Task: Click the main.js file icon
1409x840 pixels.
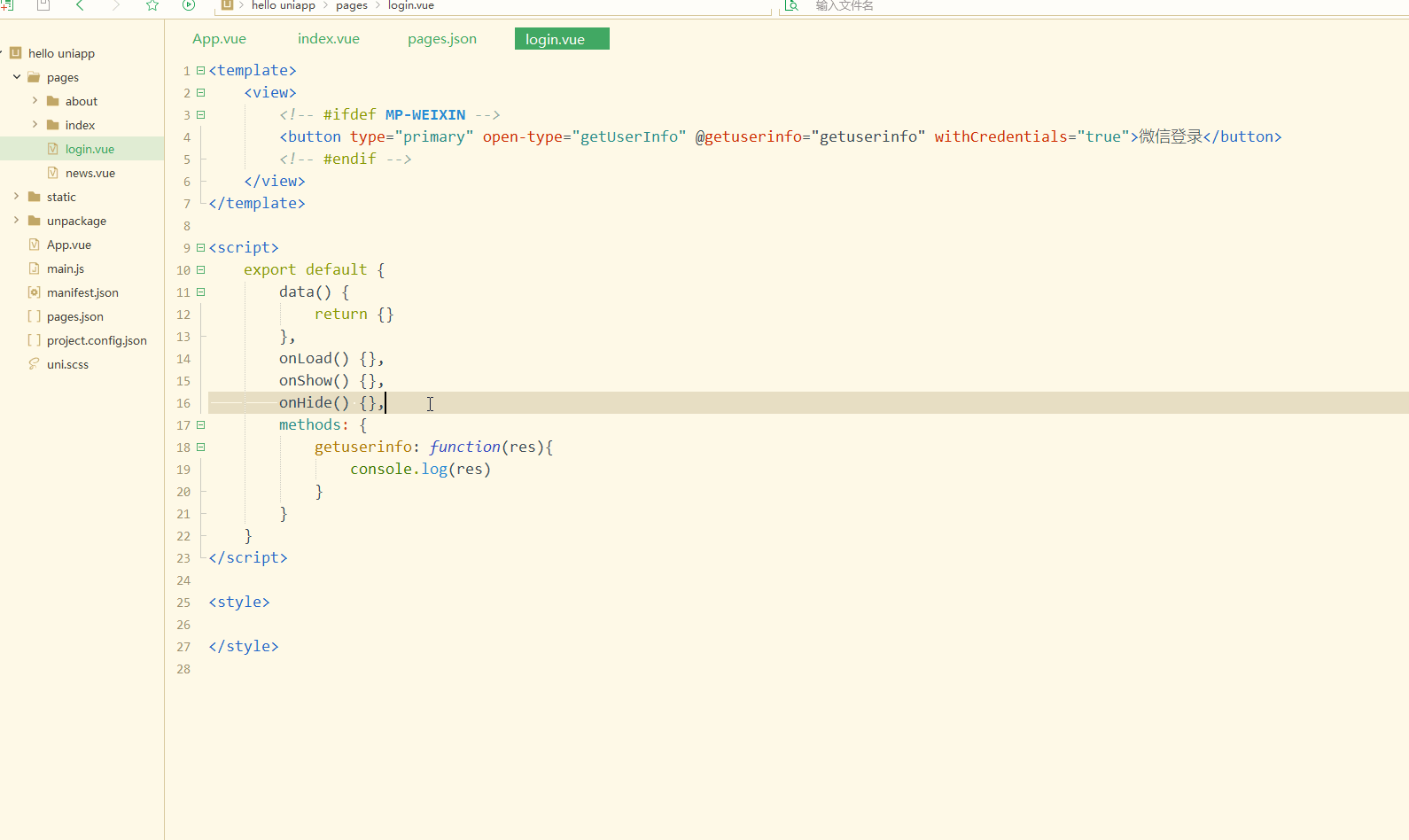Action: [34, 268]
